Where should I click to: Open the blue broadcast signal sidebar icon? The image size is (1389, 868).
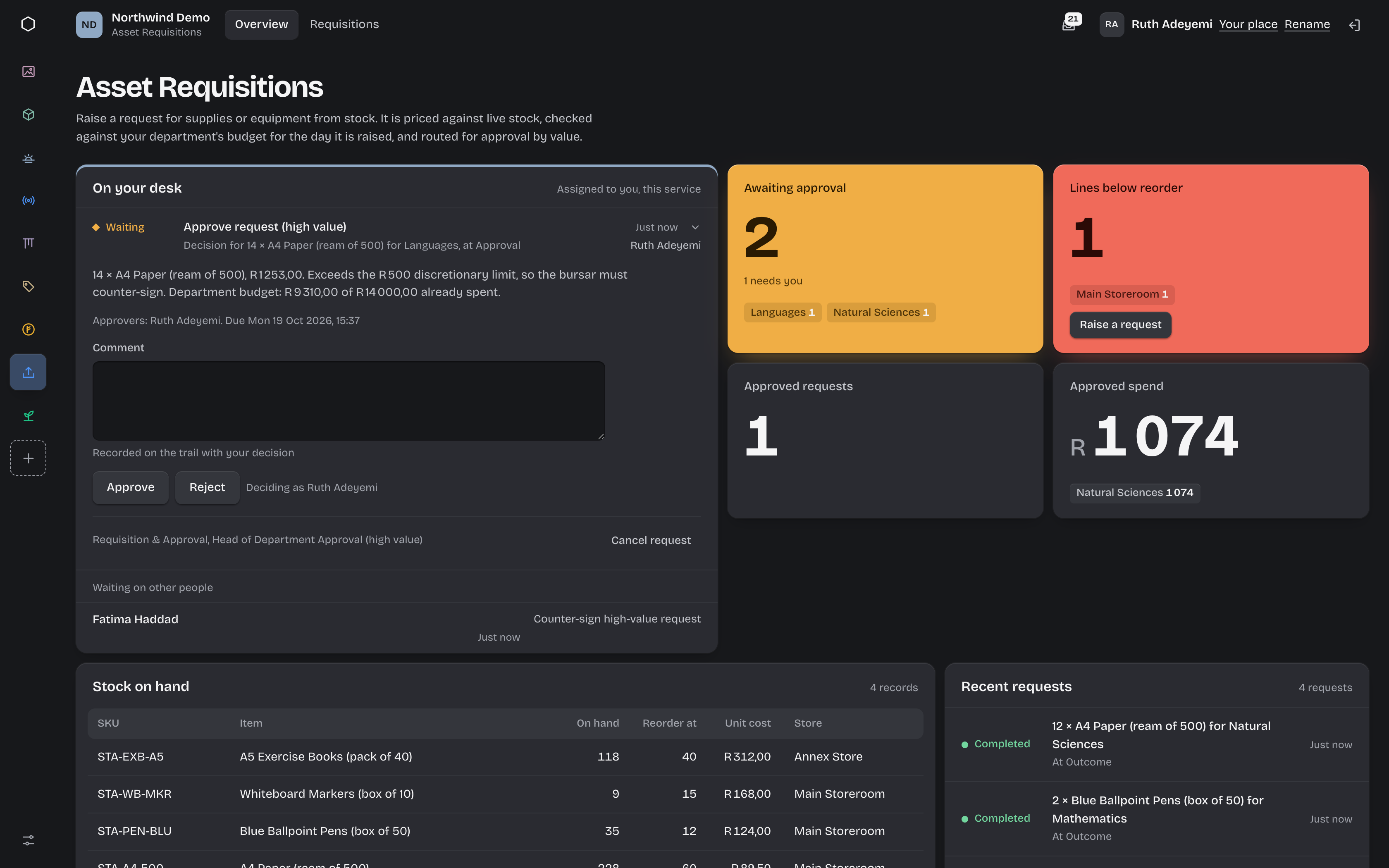pos(28,200)
